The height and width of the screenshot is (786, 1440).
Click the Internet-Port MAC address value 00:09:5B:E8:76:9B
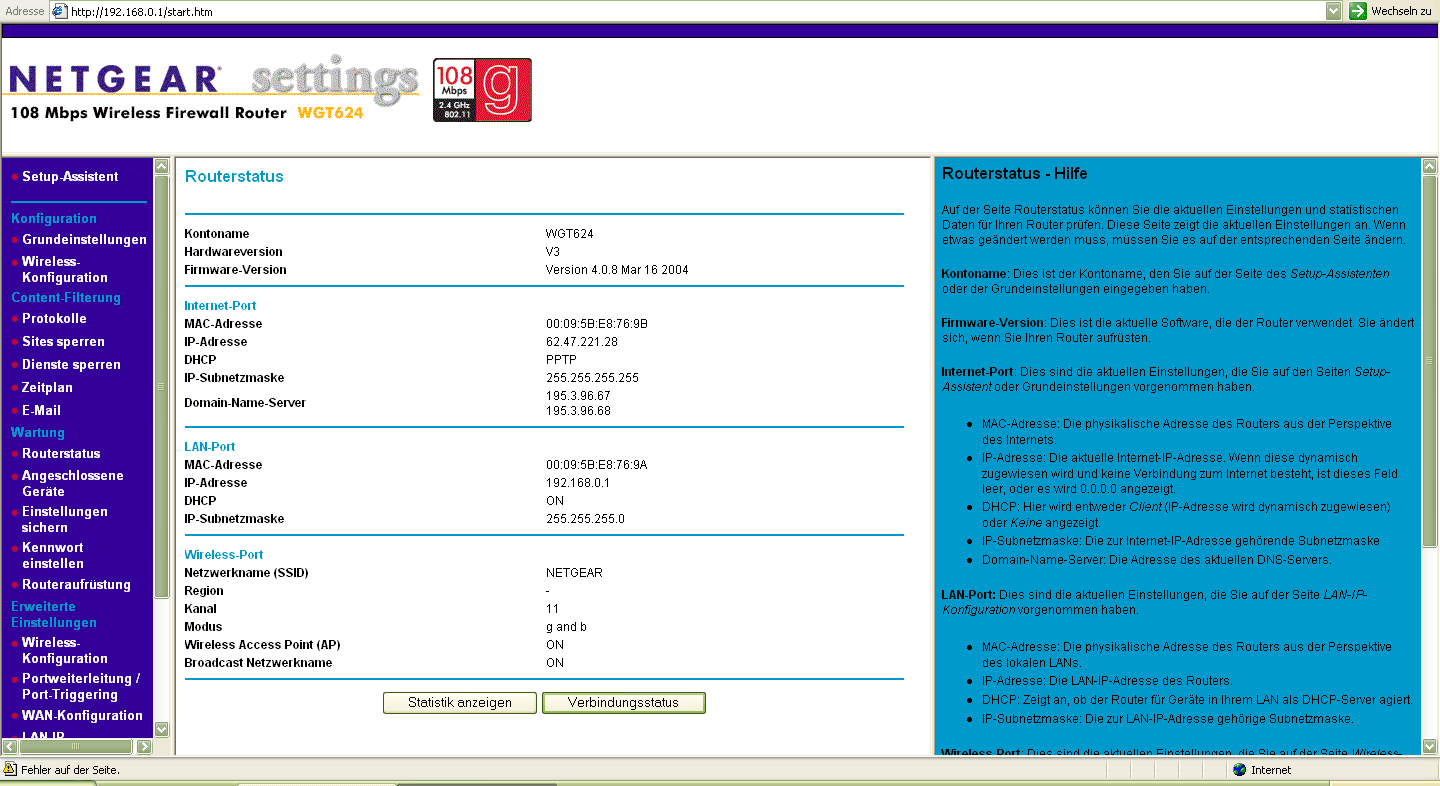coord(597,324)
